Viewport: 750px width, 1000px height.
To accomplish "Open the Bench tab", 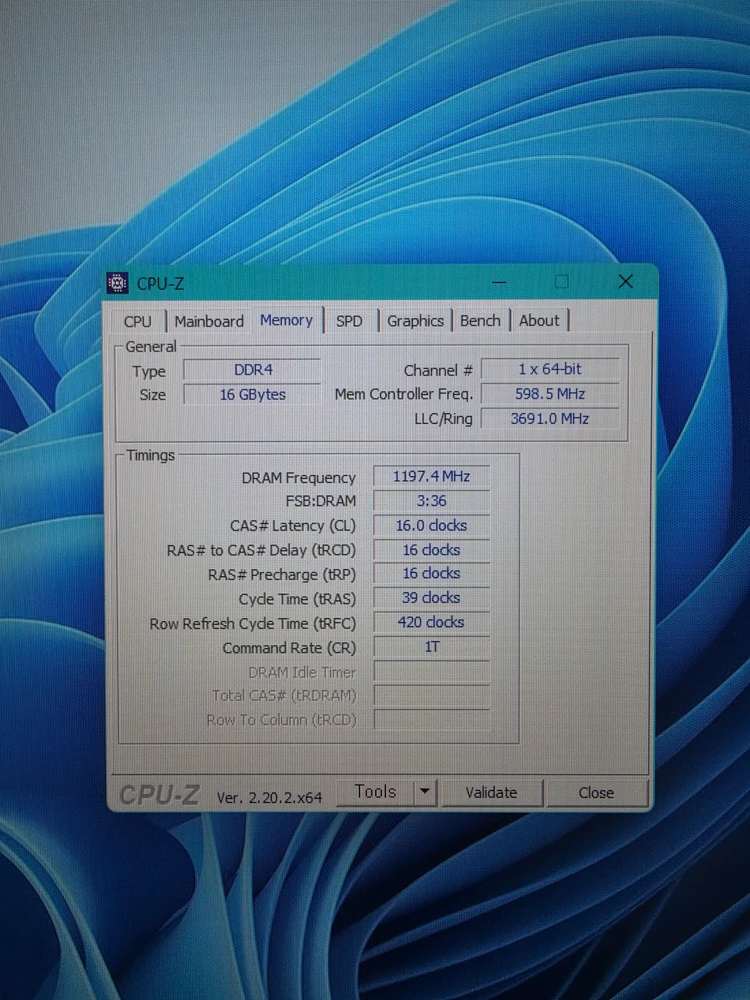I will (480, 321).
